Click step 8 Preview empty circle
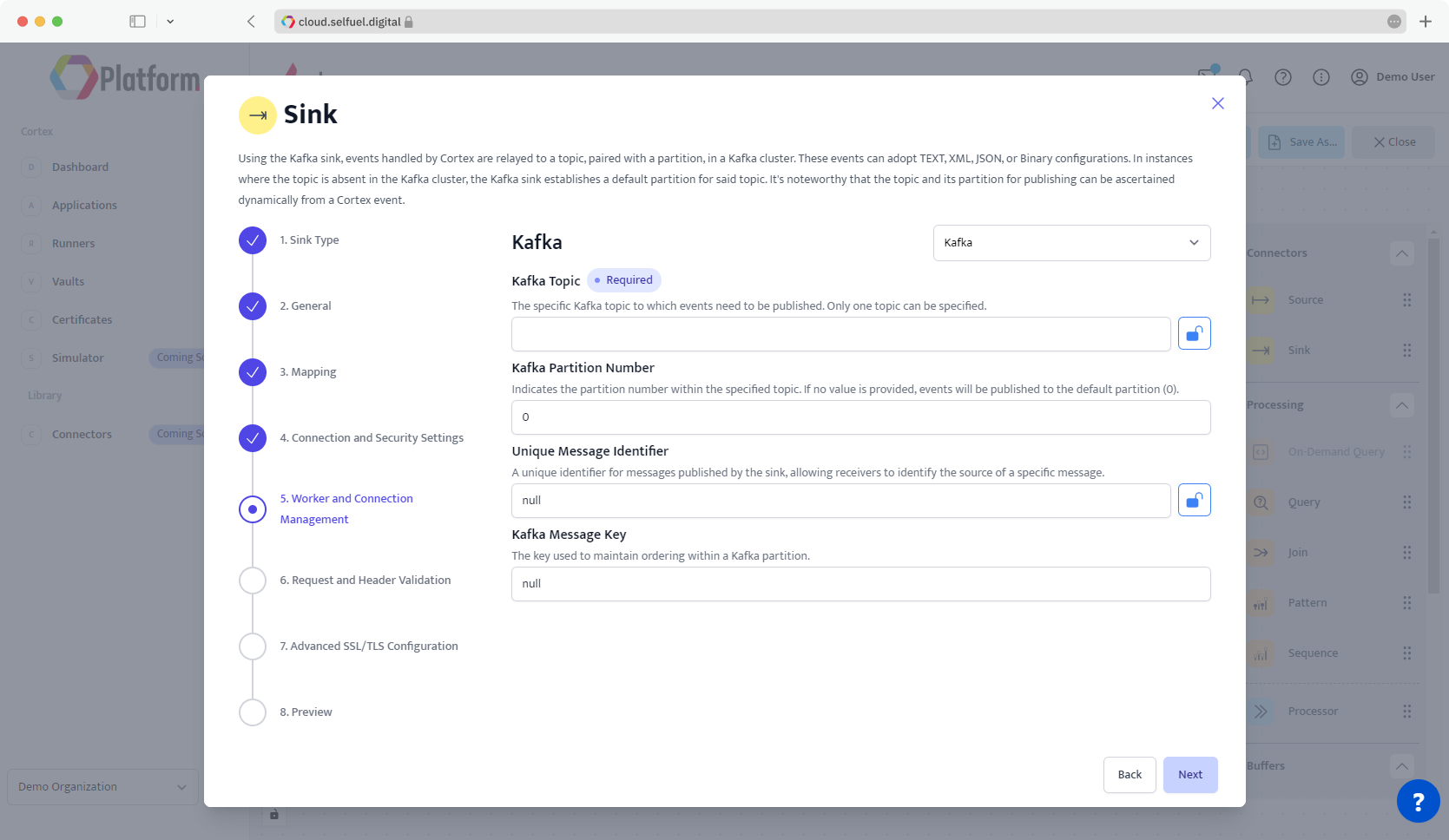Viewport: 1449px width, 840px height. pos(253,712)
